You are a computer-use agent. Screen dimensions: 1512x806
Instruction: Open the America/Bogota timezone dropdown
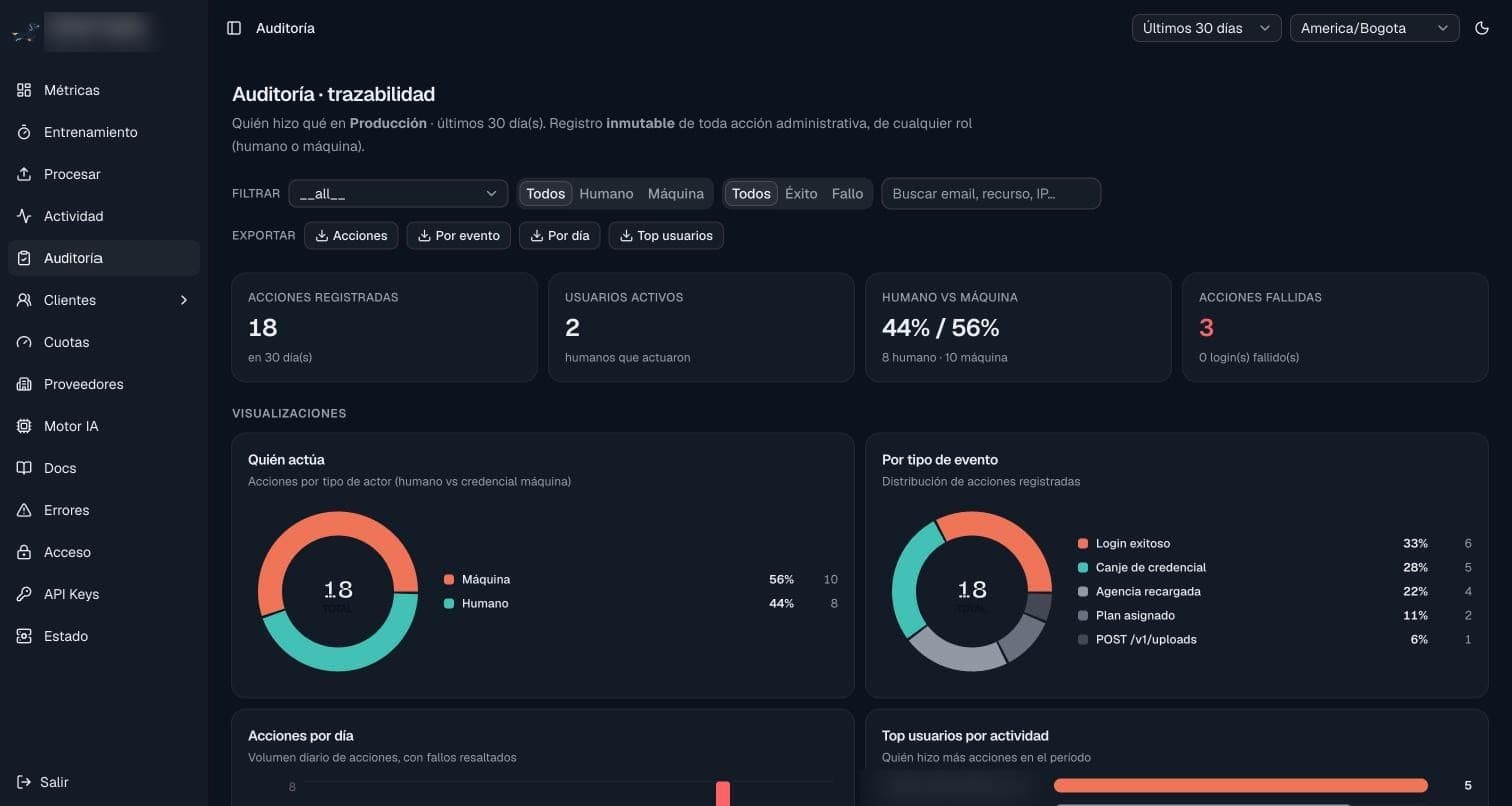(x=1374, y=28)
